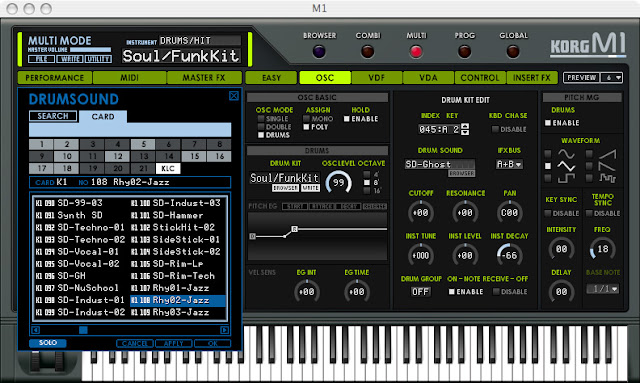The width and height of the screenshot is (640, 383).
Task: Click the SOLO button in DRUMSOUND
Action: 48,343
